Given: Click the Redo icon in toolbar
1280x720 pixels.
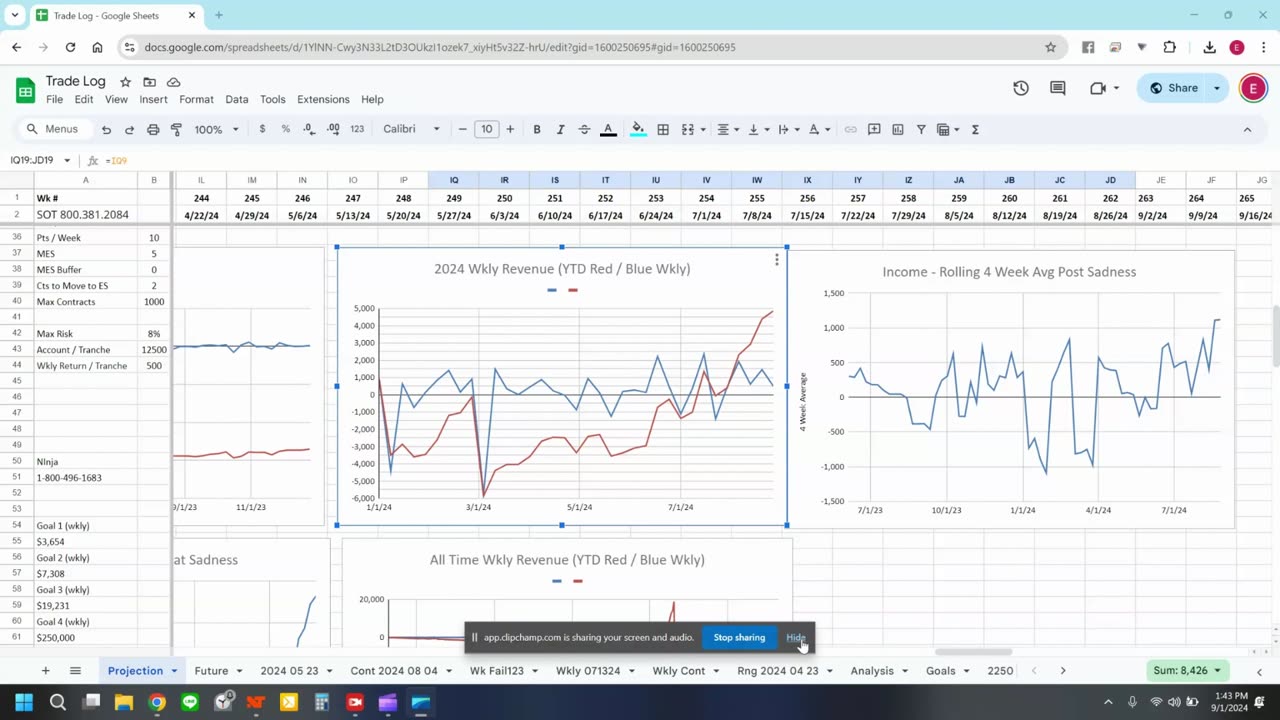Looking at the screenshot, I should 129,129.
